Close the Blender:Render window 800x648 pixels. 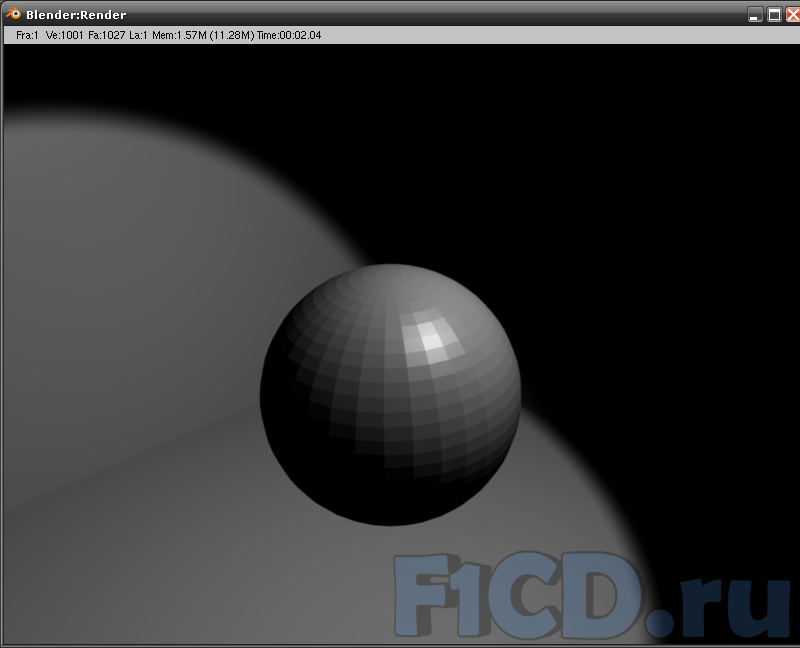point(793,15)
